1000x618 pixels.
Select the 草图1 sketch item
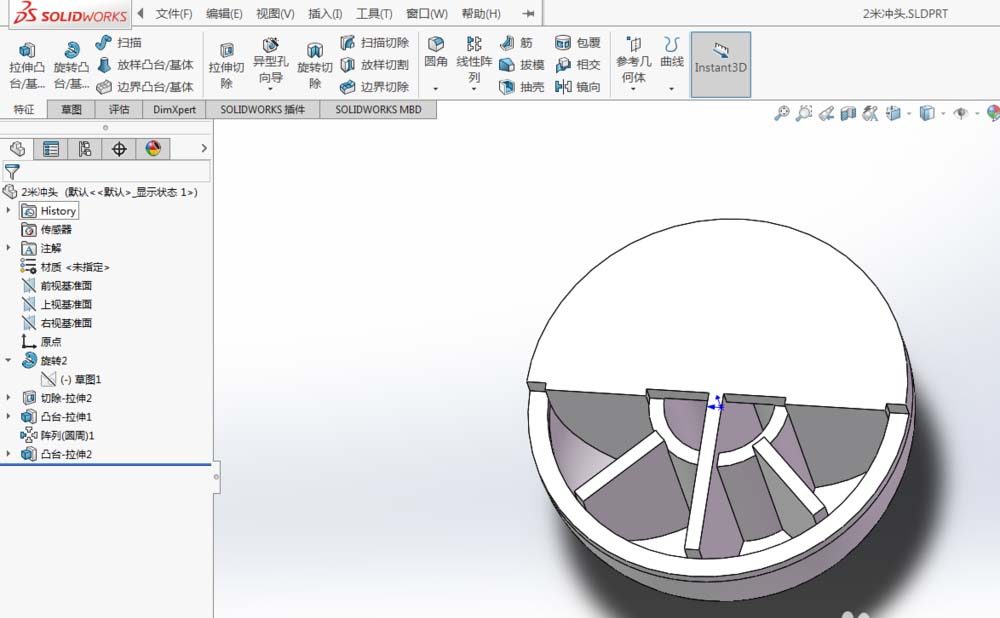click(71, 379)
